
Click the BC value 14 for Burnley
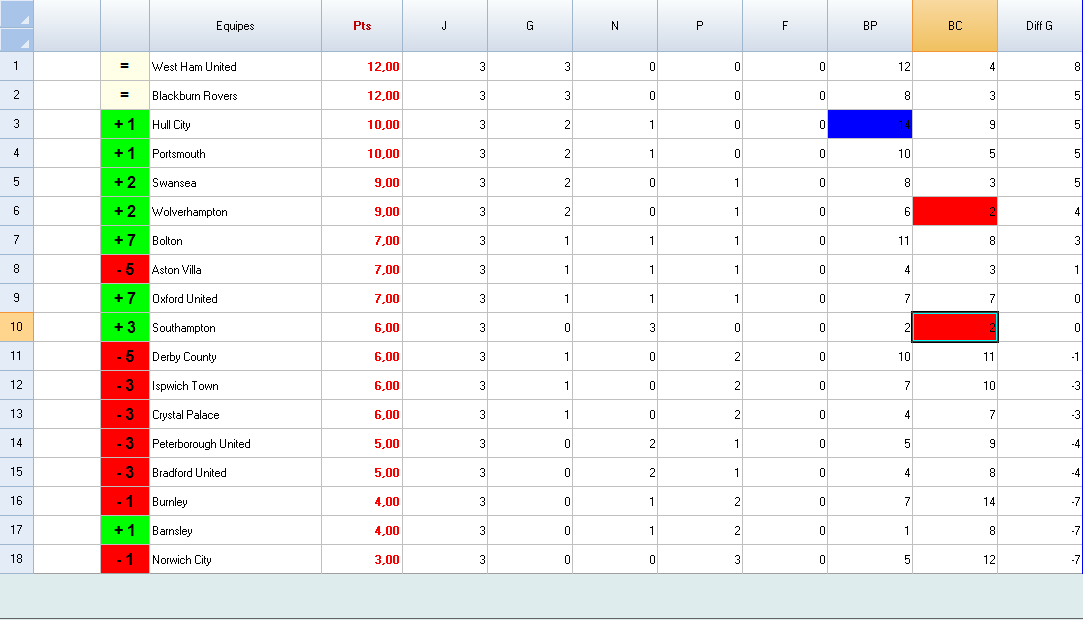pyautogui.click(x=955, y=501)
